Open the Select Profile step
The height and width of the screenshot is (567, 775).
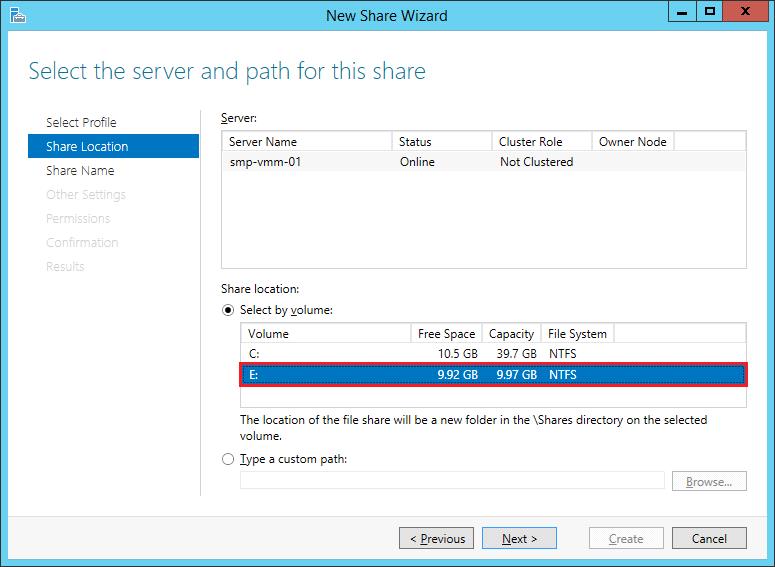81,122
